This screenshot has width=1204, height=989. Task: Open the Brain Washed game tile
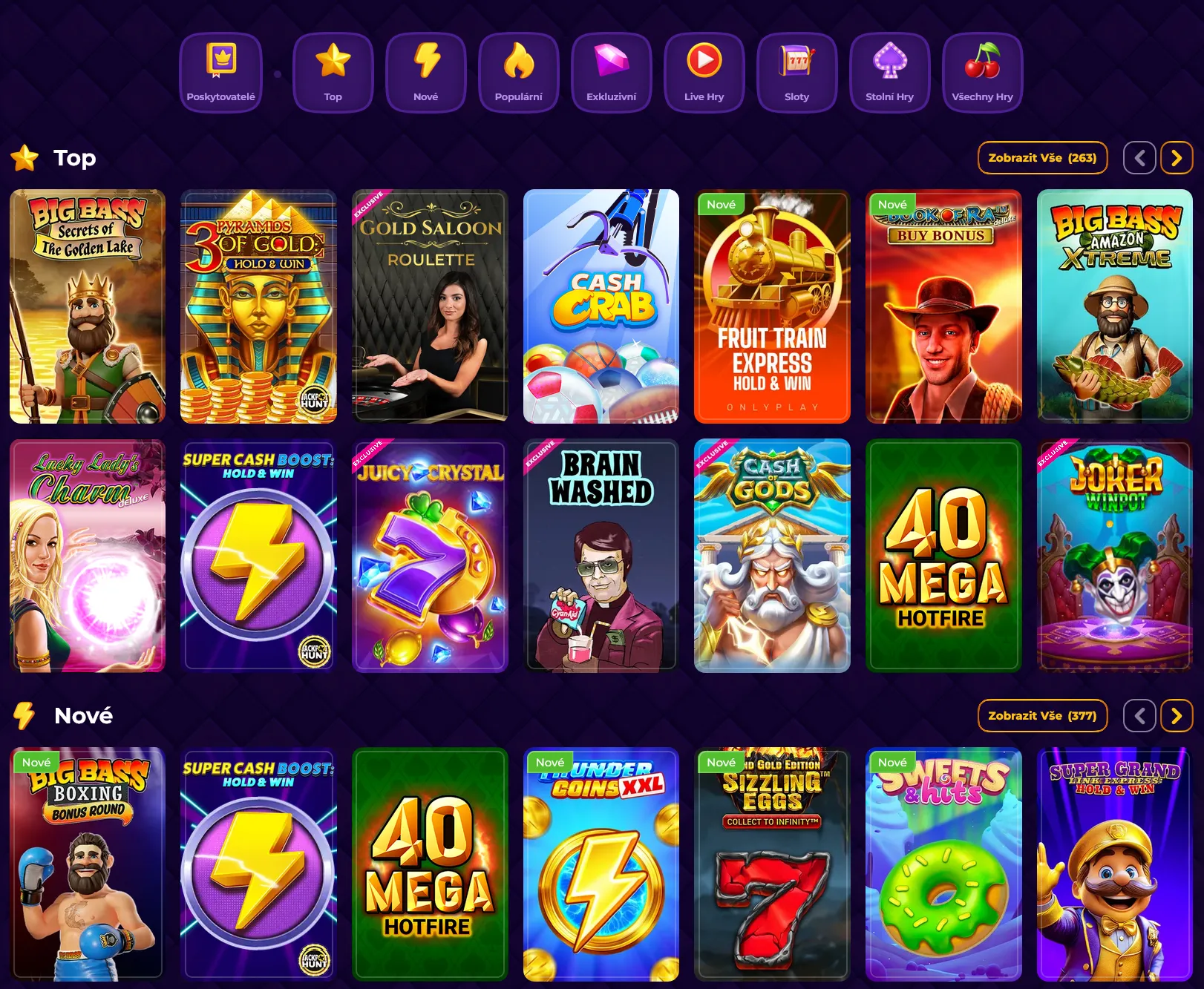pos(601,556)
